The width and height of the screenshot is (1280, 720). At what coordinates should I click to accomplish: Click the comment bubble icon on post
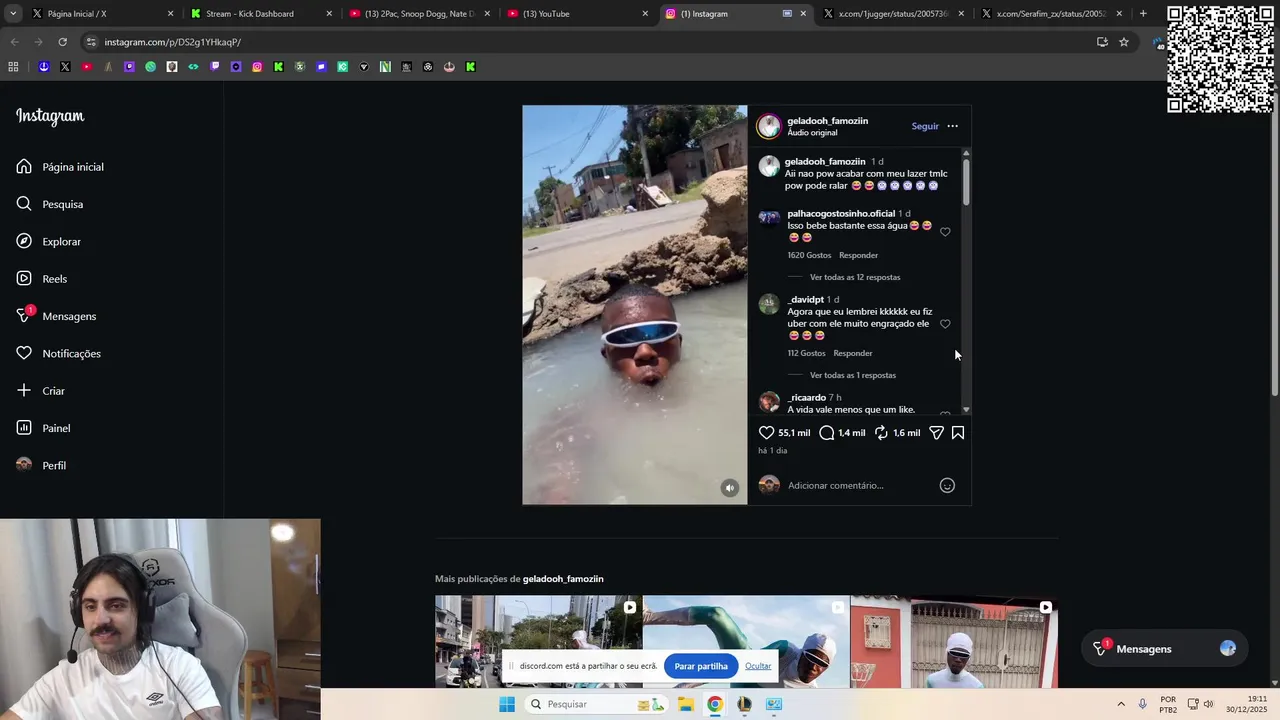827,433
